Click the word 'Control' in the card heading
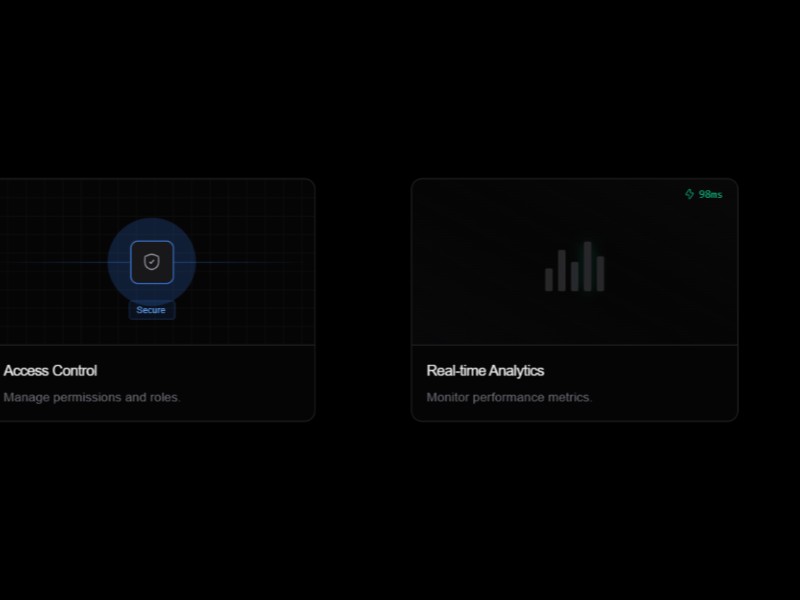 (x=74, y=371)
